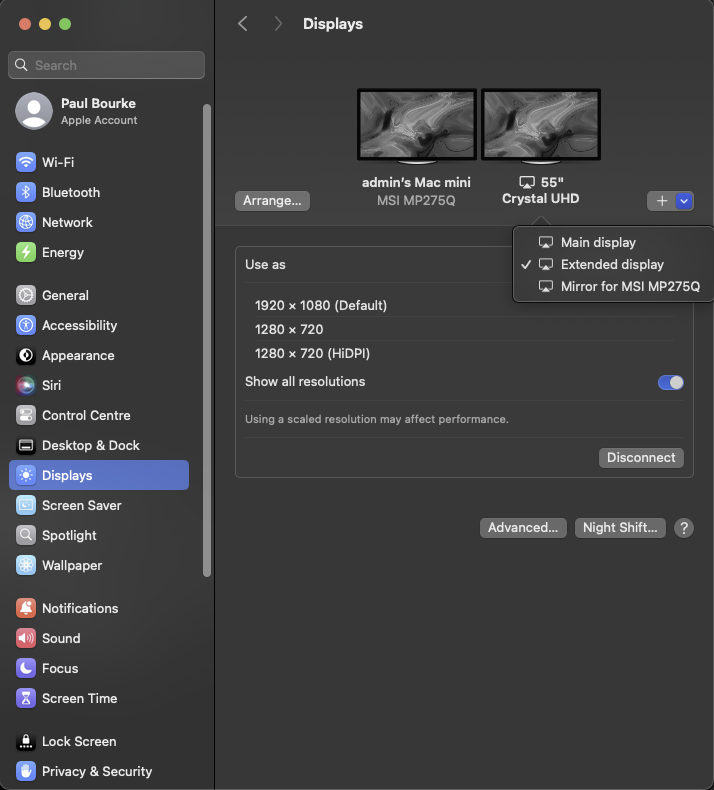Screen dimensions: 714x790
Task: Click the Screen Time hourglass icon
Action: [26, 698]
